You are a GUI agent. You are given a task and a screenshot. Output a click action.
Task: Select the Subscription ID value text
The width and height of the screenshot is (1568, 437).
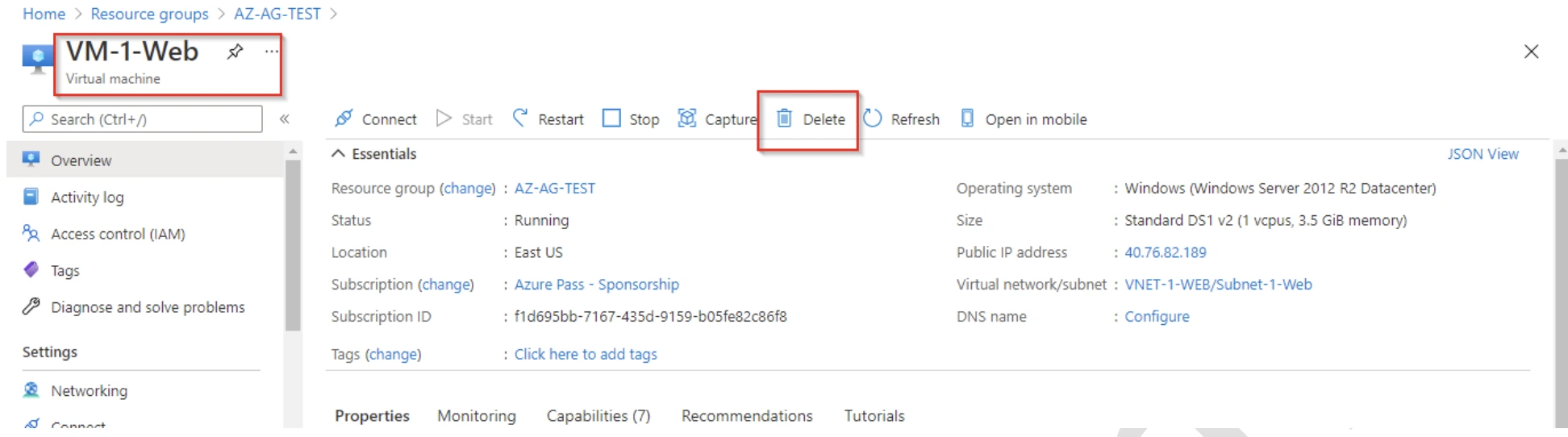[x=650, y=316]
